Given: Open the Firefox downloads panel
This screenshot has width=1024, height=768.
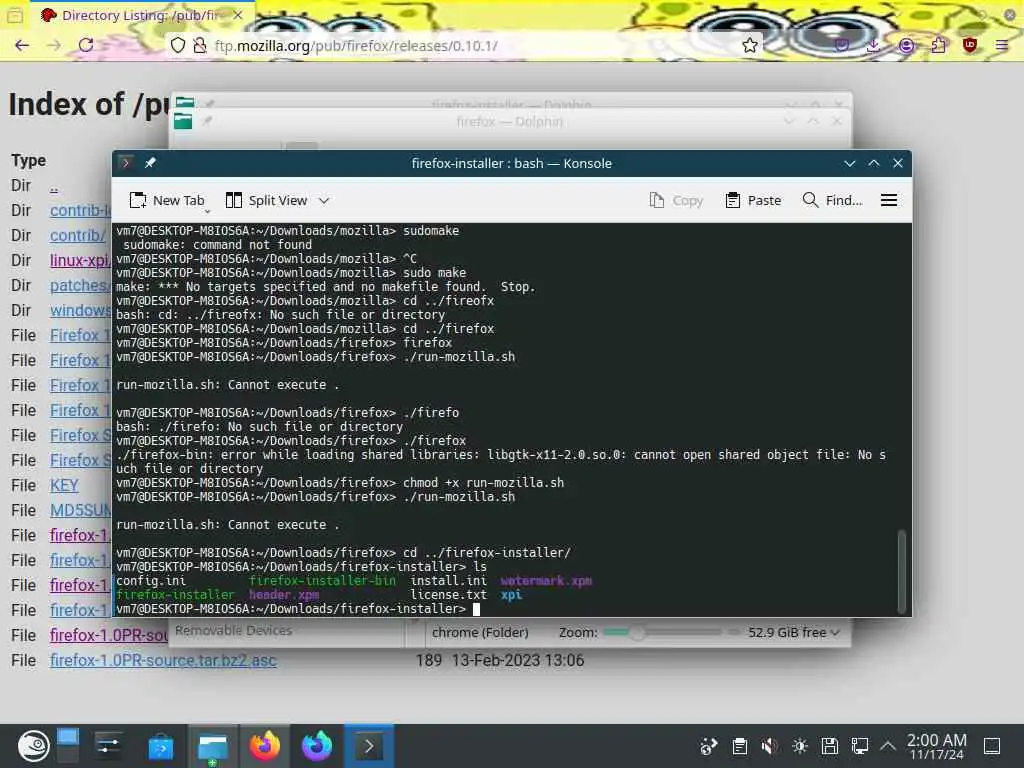Looking at the screenshot, I should pos(873,45).
